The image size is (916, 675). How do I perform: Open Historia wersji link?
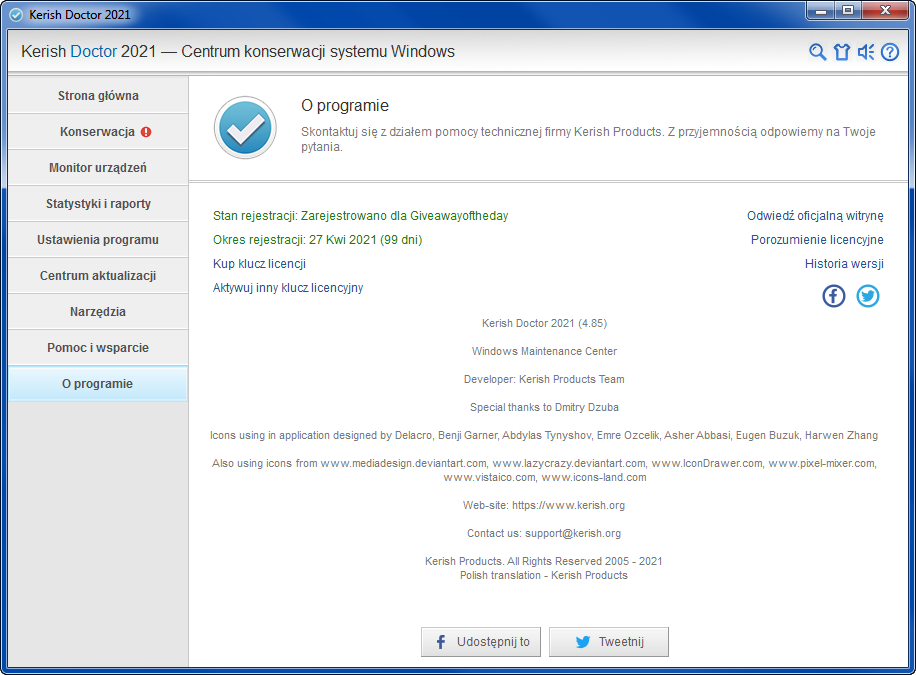(844, 264)
